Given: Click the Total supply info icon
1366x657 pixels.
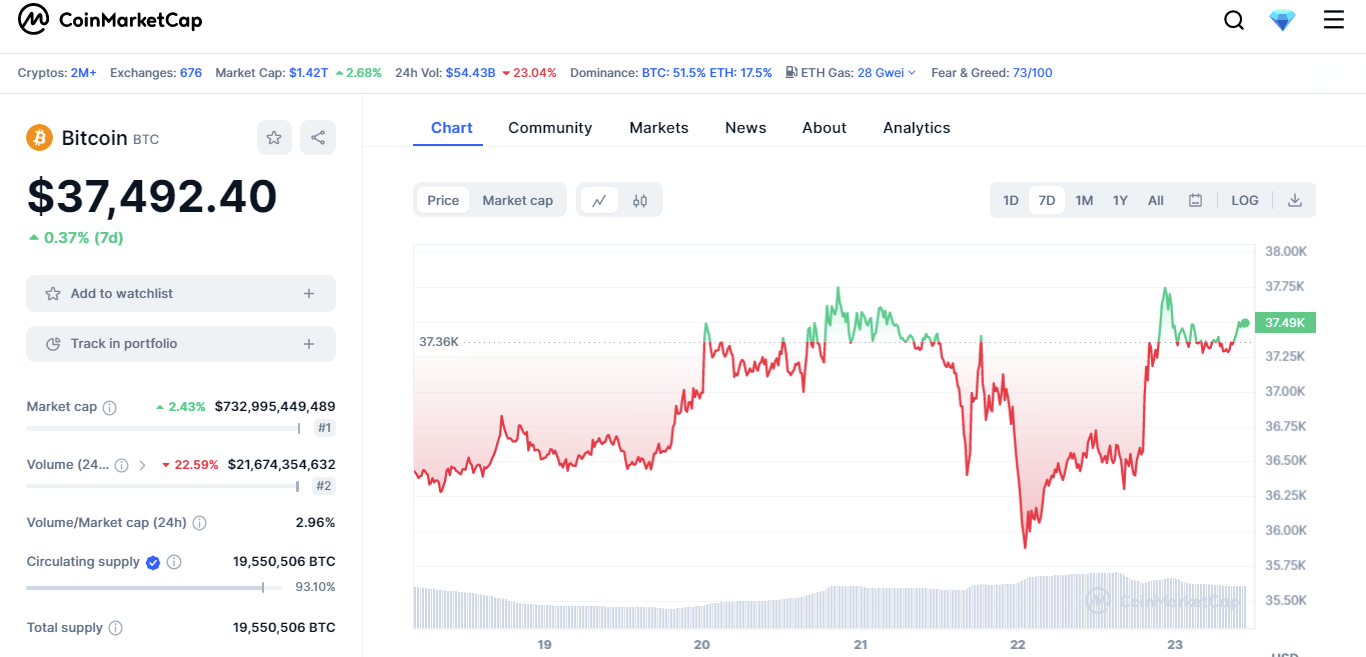Looking at the screenshot, I should coord(115,628).
